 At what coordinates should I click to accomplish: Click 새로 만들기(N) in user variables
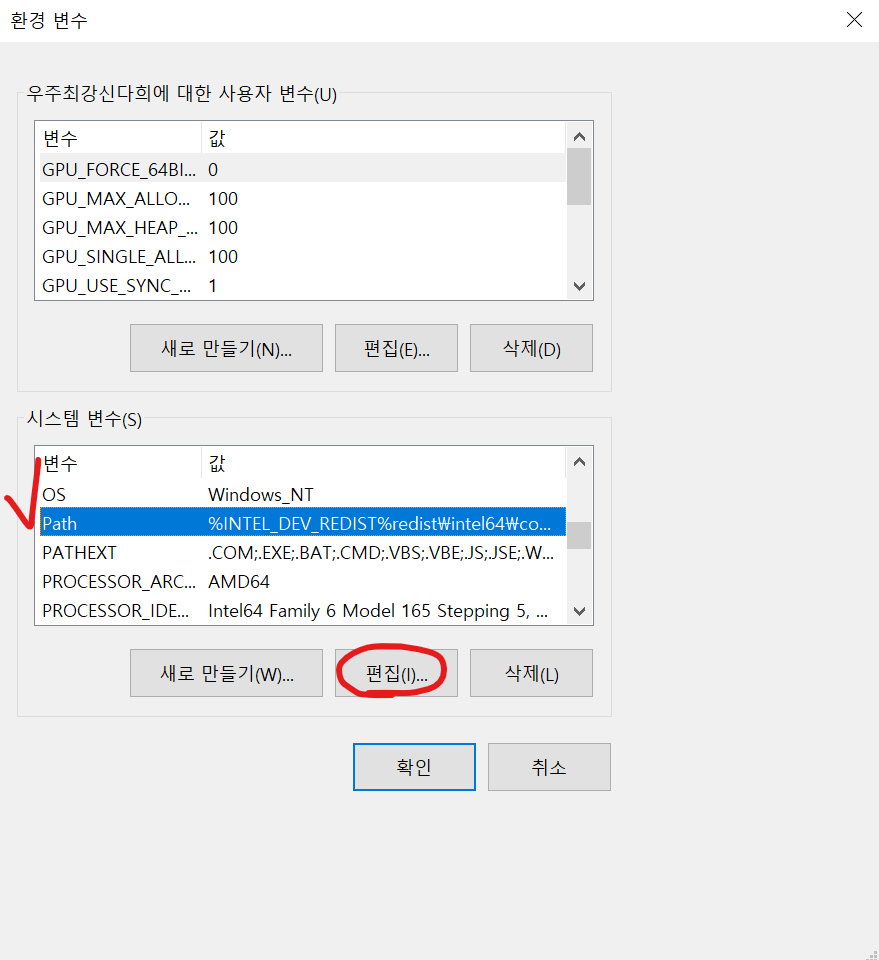(226, 348)
